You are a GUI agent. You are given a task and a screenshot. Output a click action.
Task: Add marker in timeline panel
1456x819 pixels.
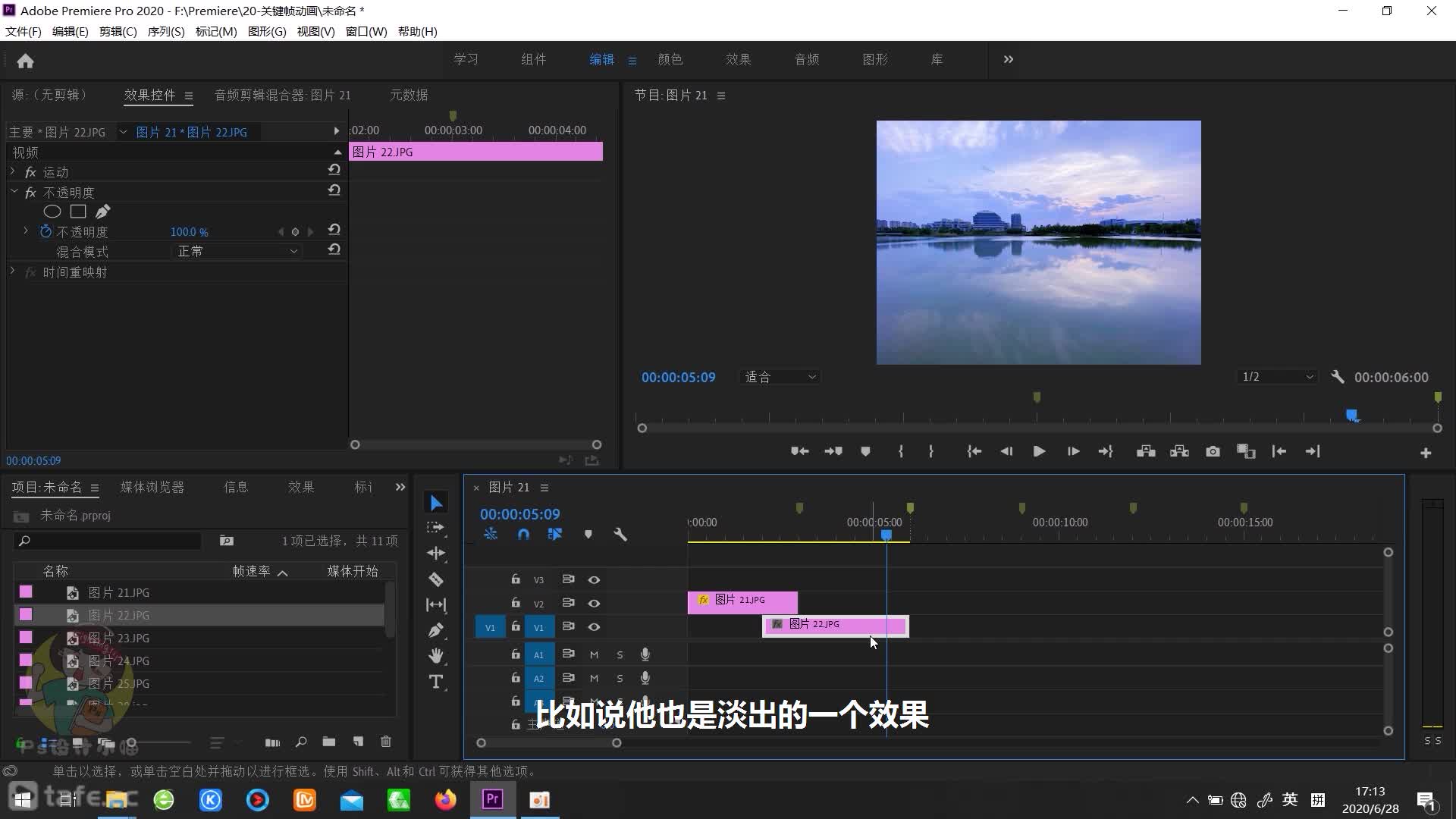click(588, 535)
